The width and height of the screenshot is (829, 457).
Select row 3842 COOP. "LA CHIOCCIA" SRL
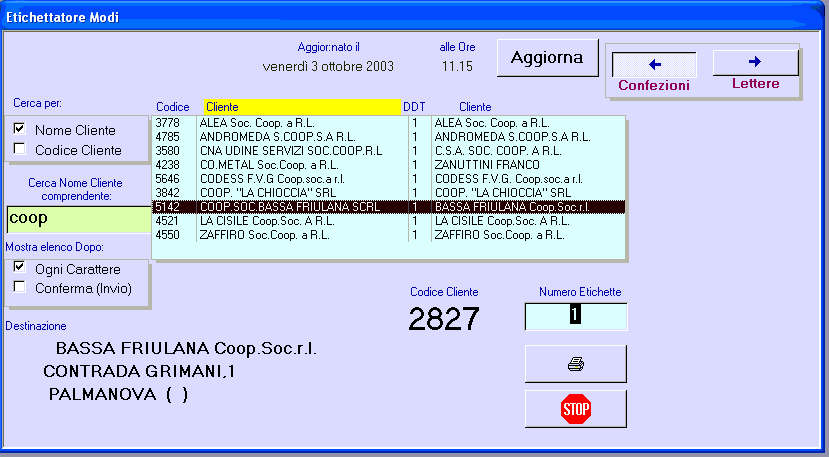(389, 193)
